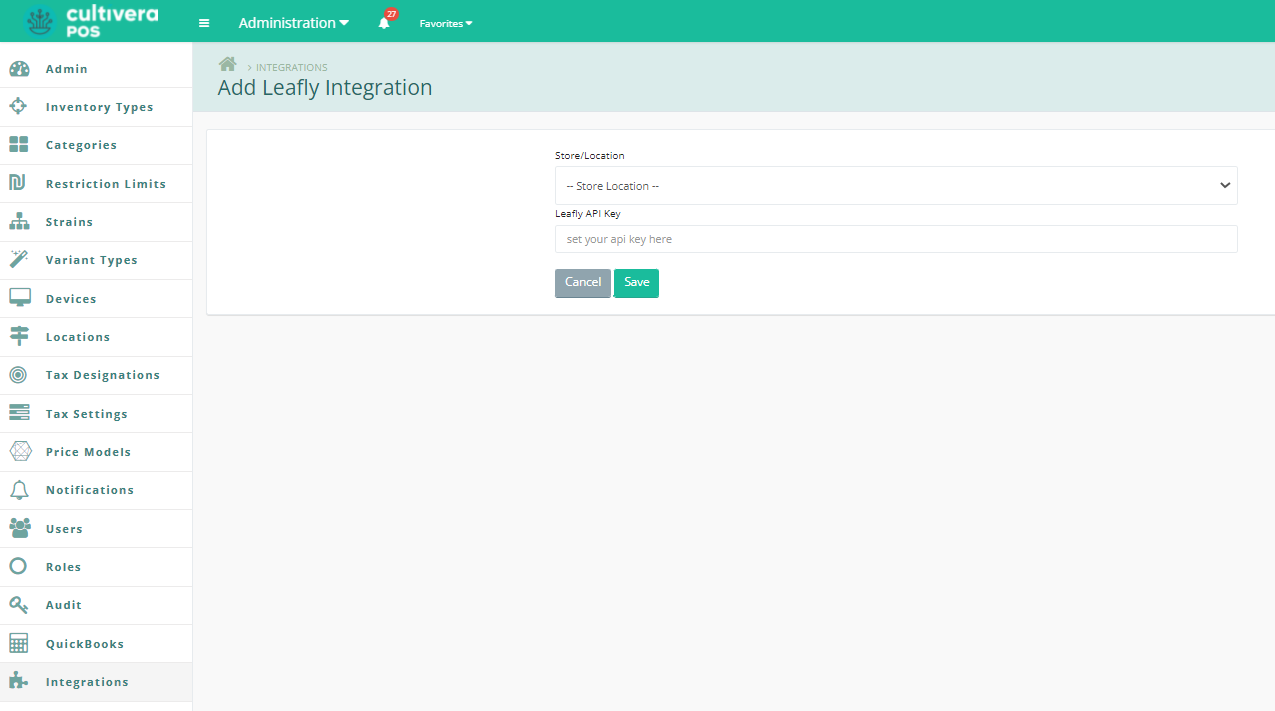1275x711 pixels.
Task: Click the 'Add Leafly Integration' heading
Action: click(325, 87)
